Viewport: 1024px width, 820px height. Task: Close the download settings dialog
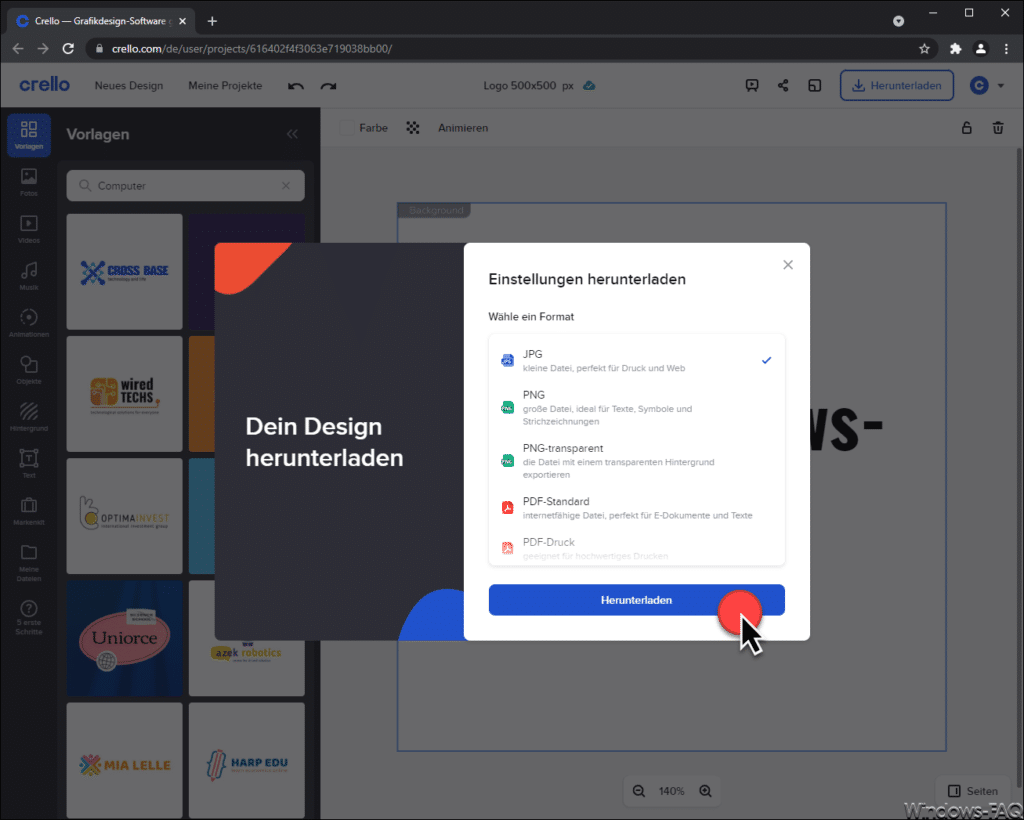(x=788, y=264)
